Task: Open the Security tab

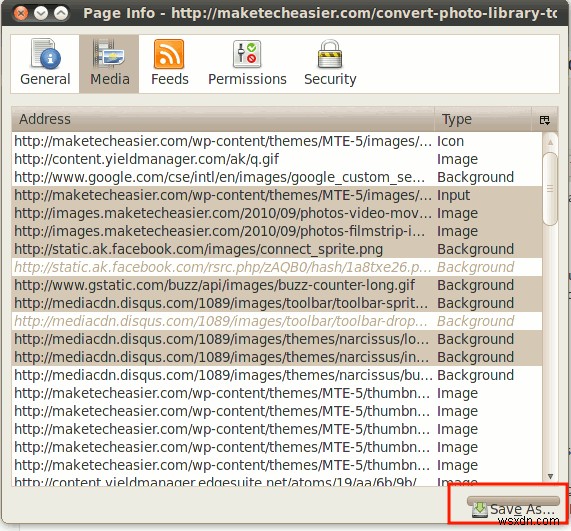Action: [330, 64]
